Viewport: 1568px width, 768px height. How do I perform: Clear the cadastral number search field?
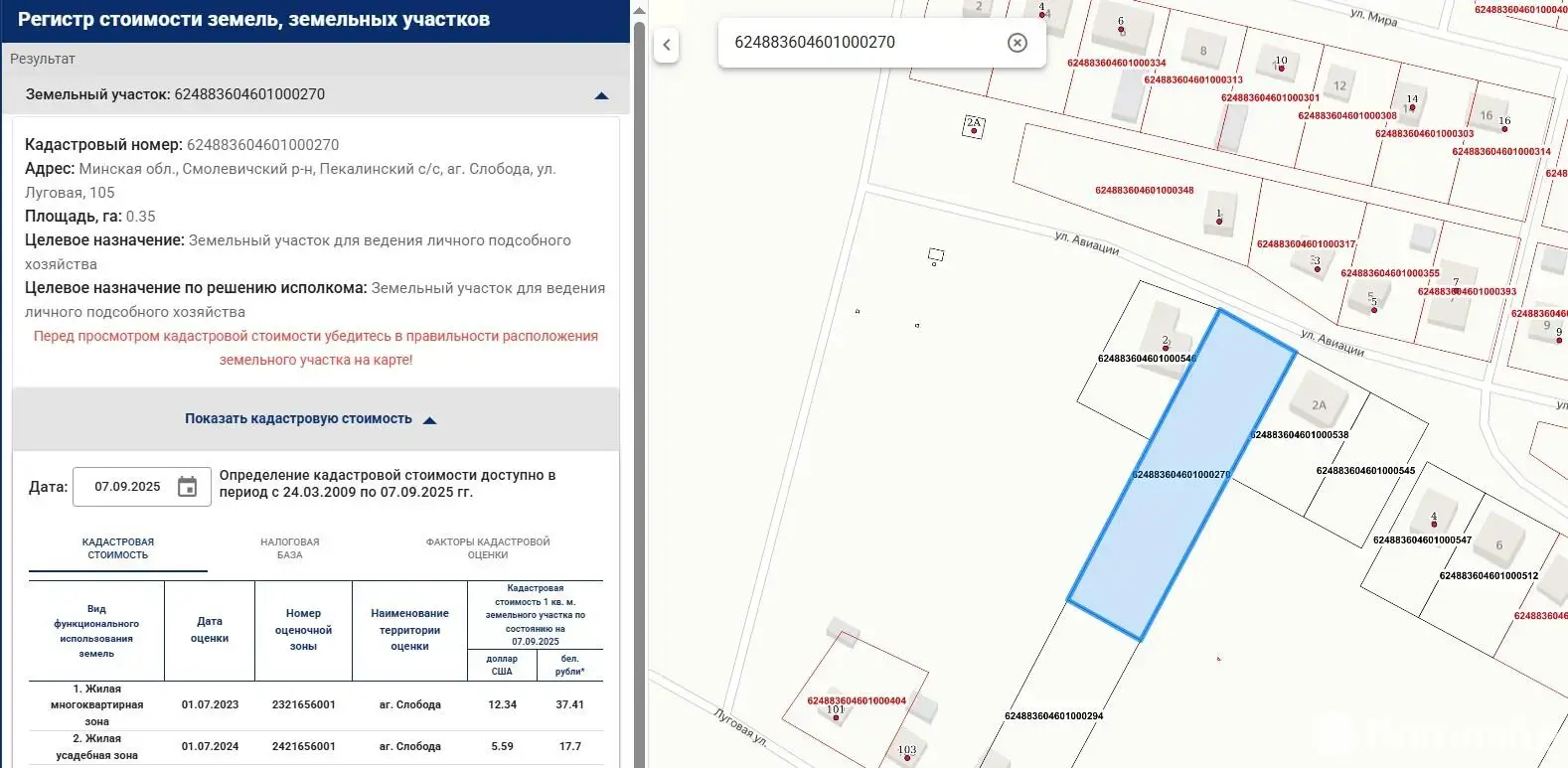pos(1017,43)
